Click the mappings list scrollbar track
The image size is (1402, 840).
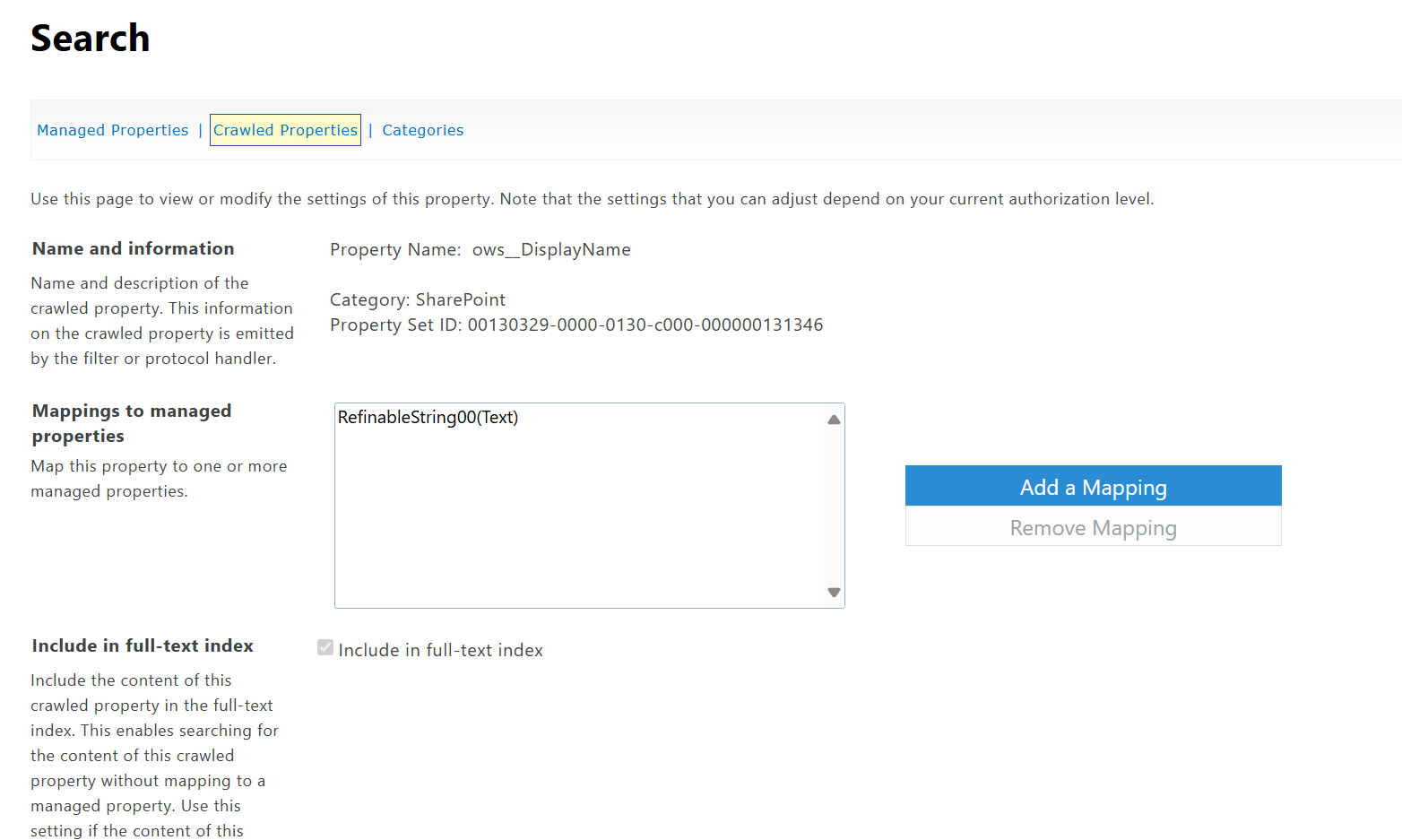[x=834, y=502]
